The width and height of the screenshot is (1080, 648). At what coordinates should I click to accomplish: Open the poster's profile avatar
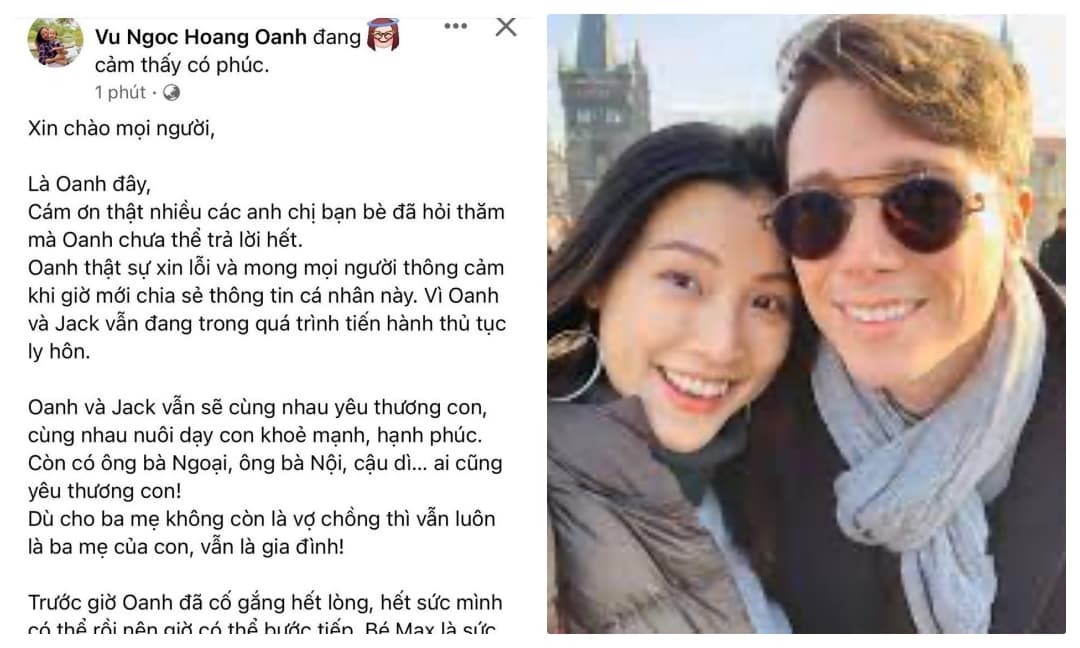coord(56,42)
